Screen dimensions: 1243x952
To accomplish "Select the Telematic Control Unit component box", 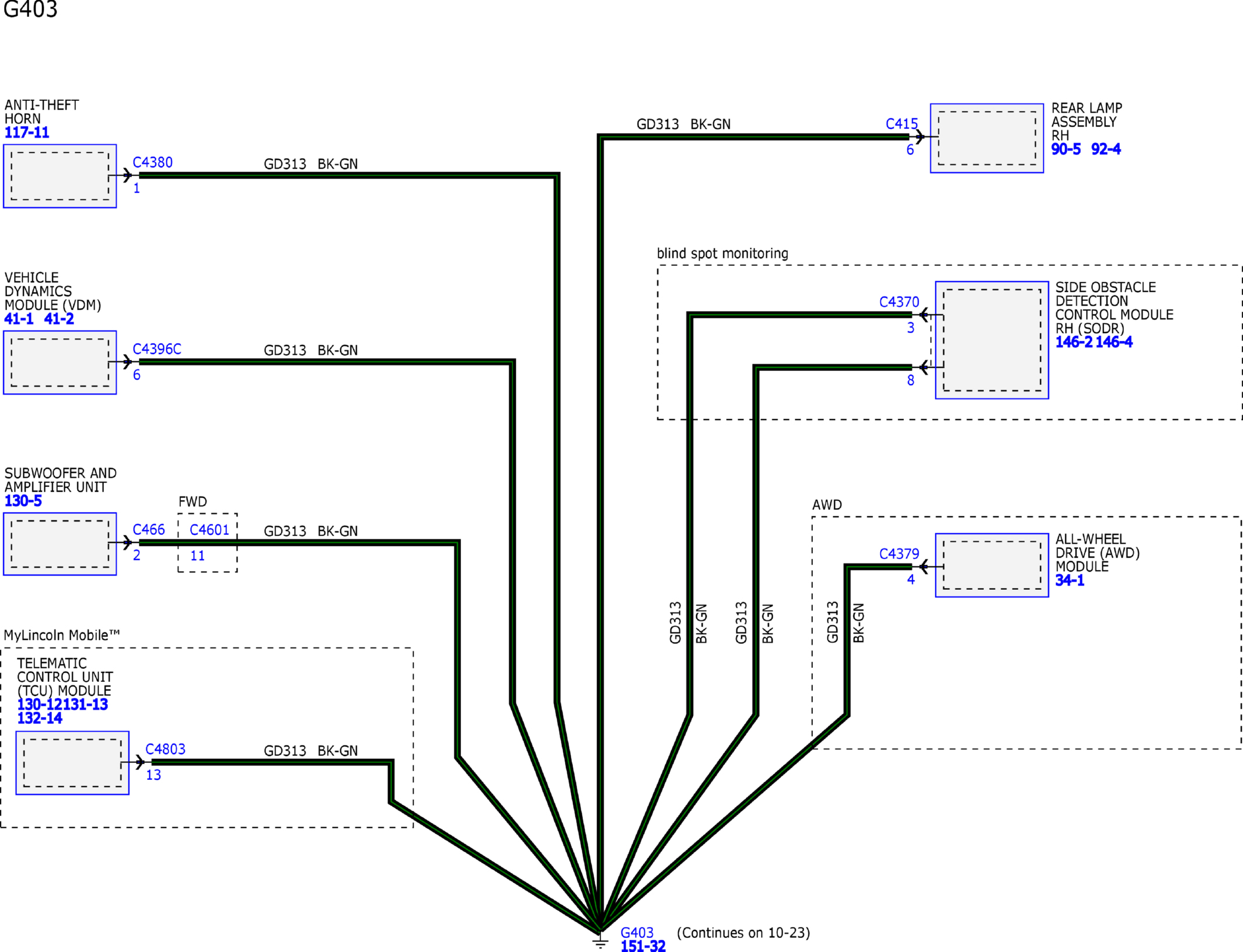I will 72,762.
